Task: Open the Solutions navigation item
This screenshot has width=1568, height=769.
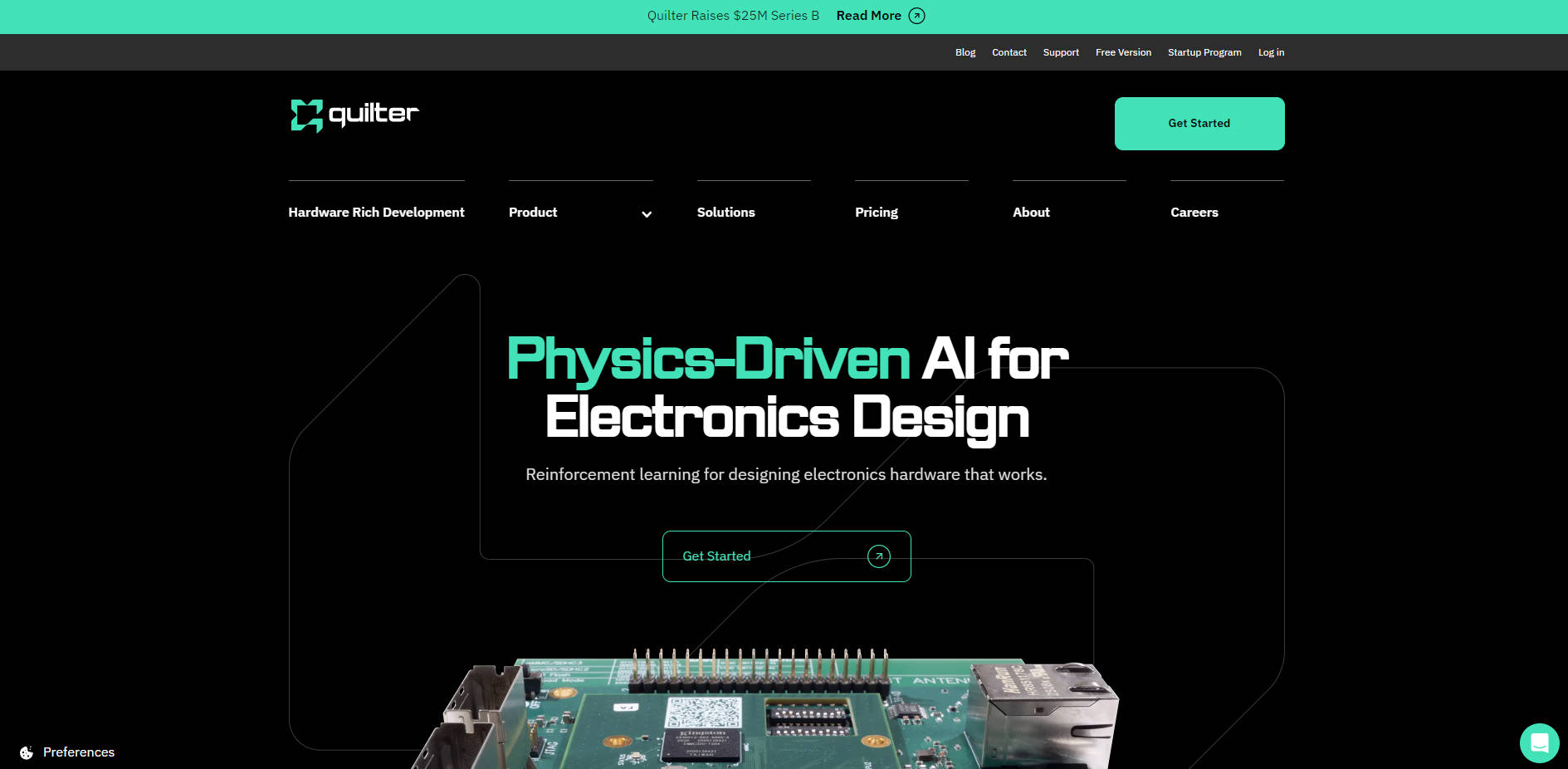Action: (725, 213)
